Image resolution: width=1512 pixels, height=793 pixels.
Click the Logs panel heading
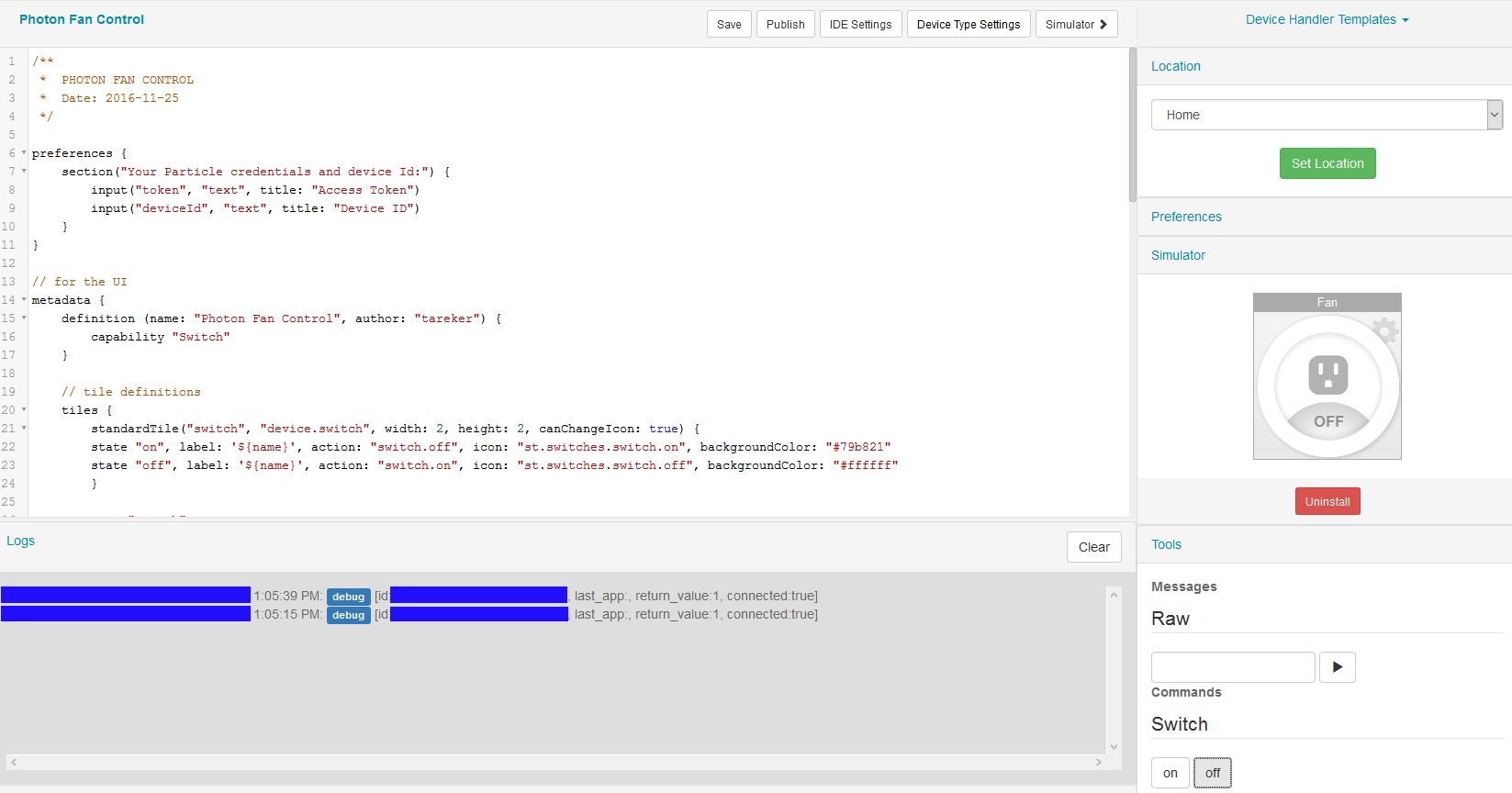tap(20, 541)
